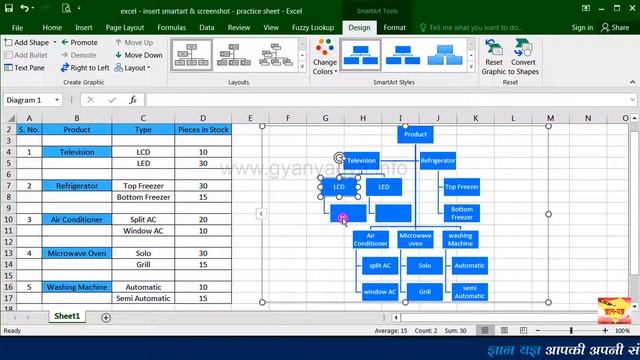Switch to the Formulas tab
Image resolution: width=640 pixels, height=360 pixels.
171,28
